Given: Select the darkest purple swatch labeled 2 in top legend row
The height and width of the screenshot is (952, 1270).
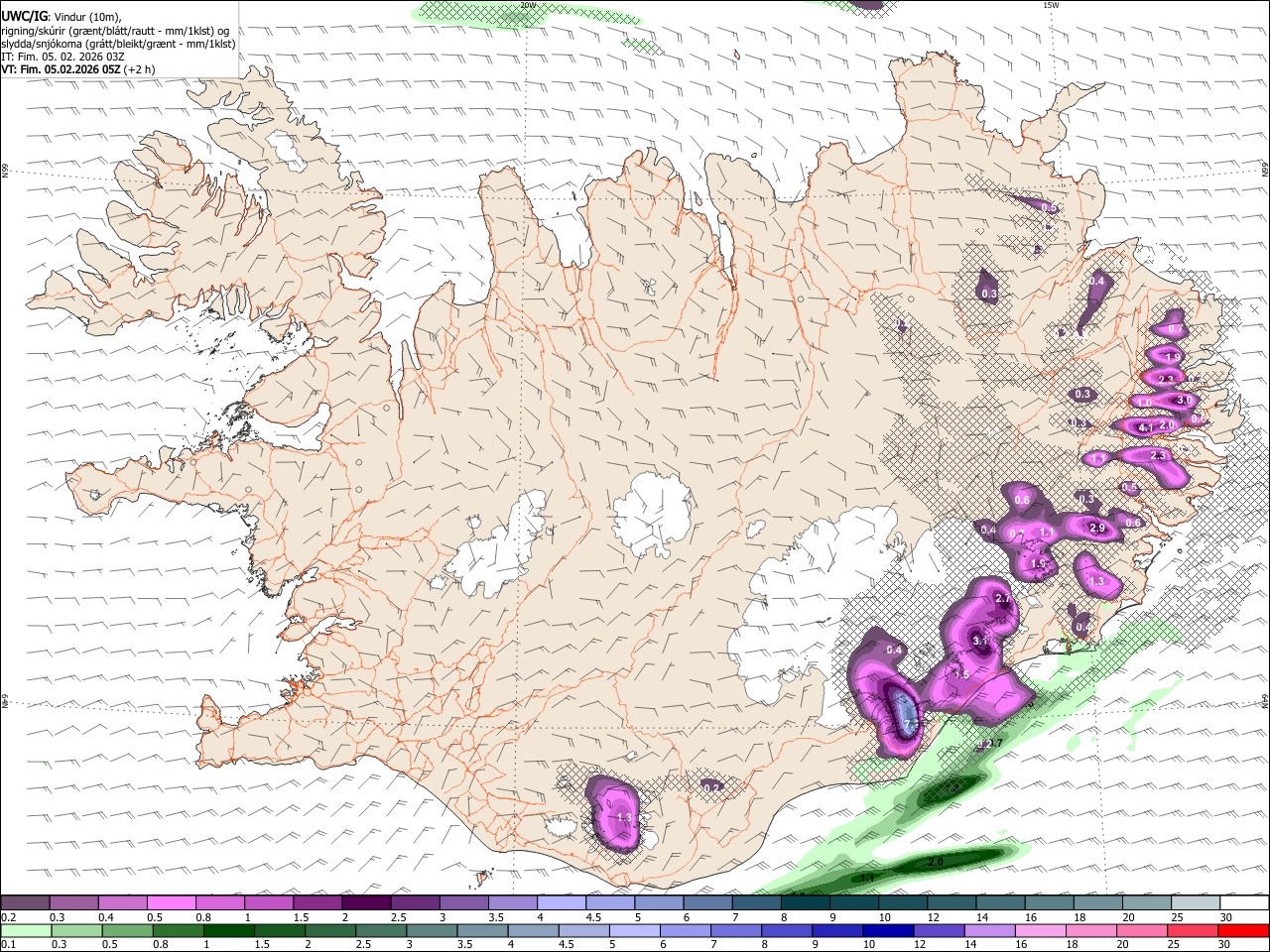Looking at the screenshot, I should (366, 903).
